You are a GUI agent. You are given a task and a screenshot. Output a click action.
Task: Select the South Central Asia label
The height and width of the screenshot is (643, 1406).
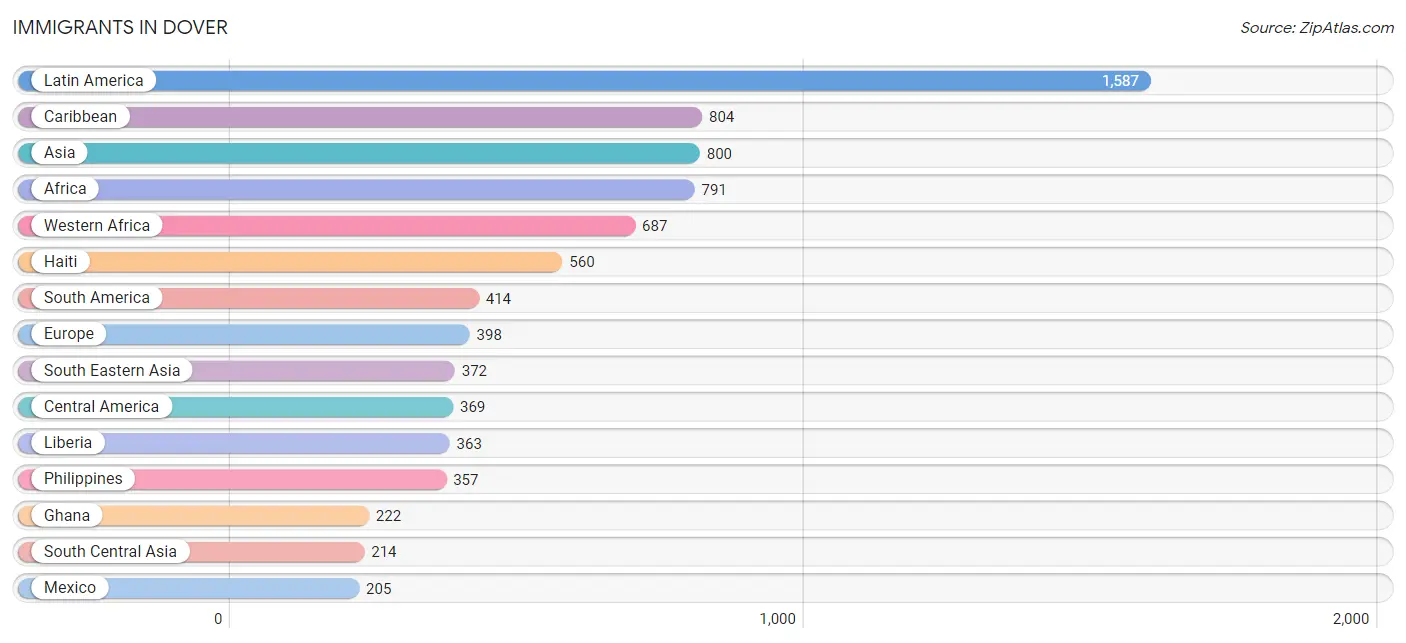tap(110, 552)
